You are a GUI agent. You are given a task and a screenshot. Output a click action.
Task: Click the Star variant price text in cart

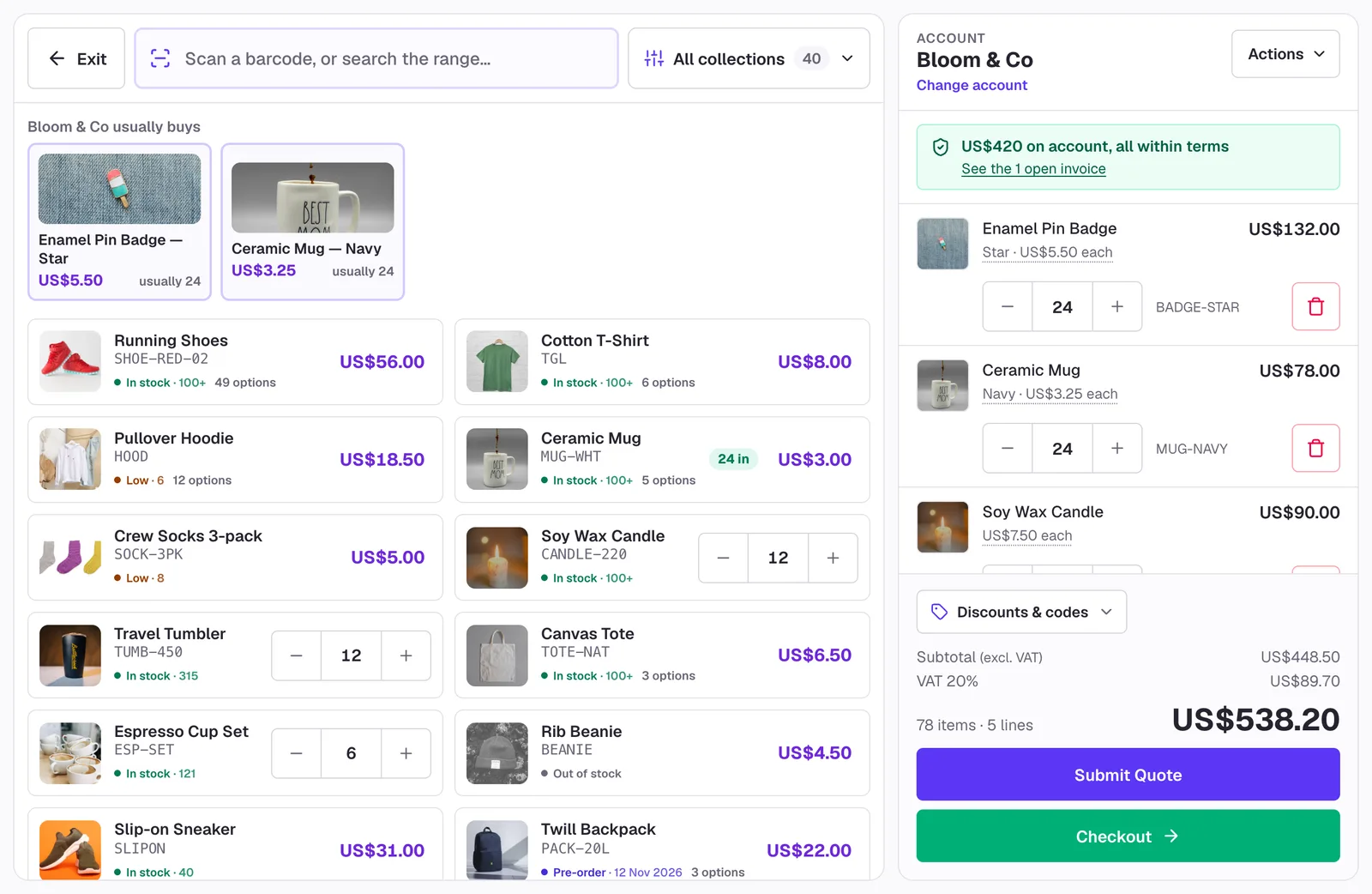pos(1047,252)
